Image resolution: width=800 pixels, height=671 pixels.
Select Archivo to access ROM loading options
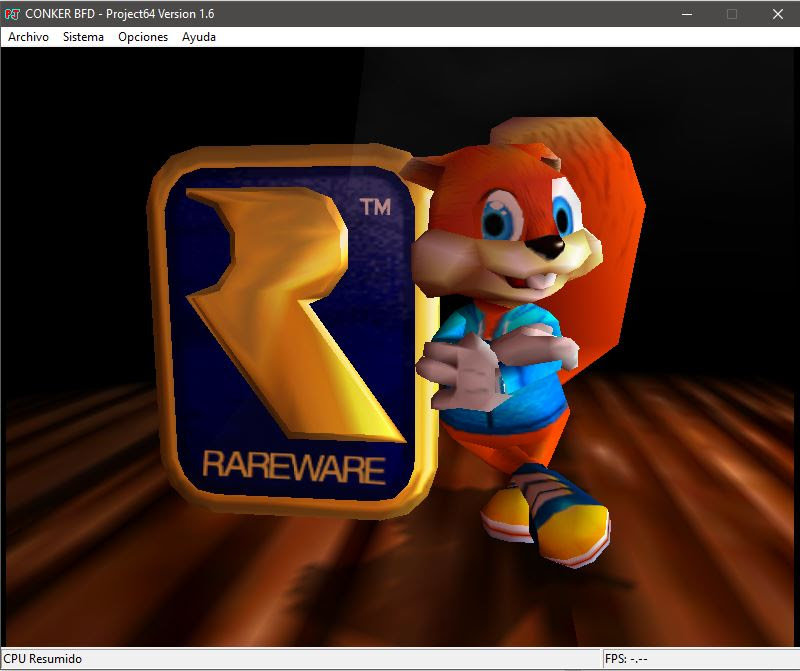(x=28, y=37)
